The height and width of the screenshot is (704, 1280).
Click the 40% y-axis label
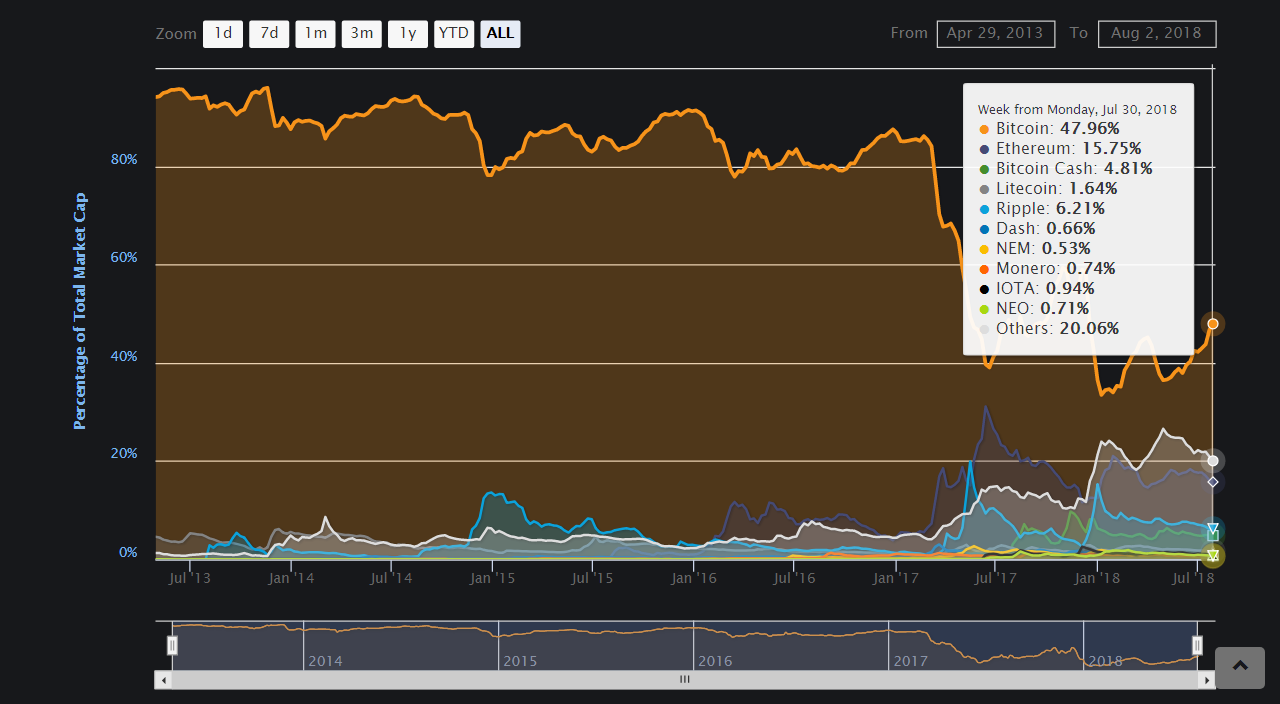point(124,357)
